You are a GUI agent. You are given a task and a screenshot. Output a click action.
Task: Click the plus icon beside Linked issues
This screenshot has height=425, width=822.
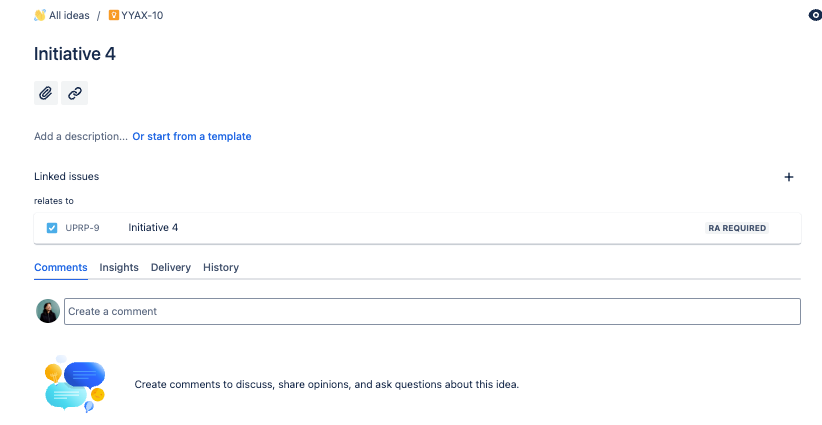coord(788,177)
